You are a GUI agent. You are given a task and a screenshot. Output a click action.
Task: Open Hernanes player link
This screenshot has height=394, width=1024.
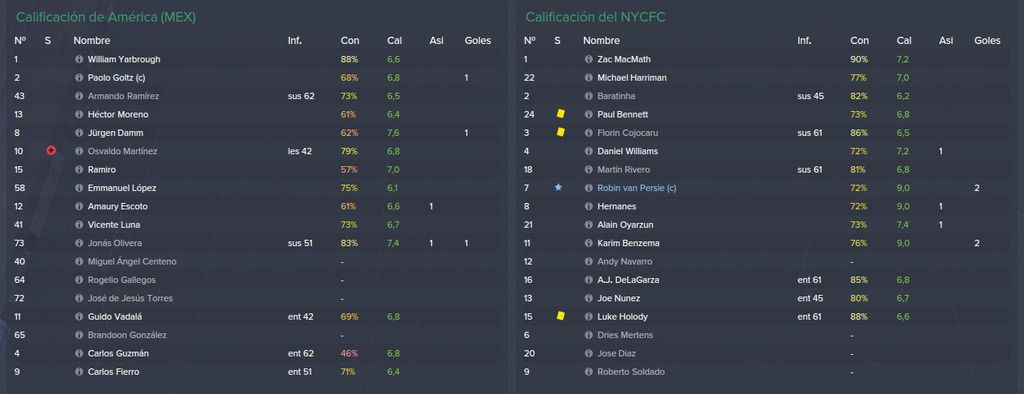pos(616,206)
